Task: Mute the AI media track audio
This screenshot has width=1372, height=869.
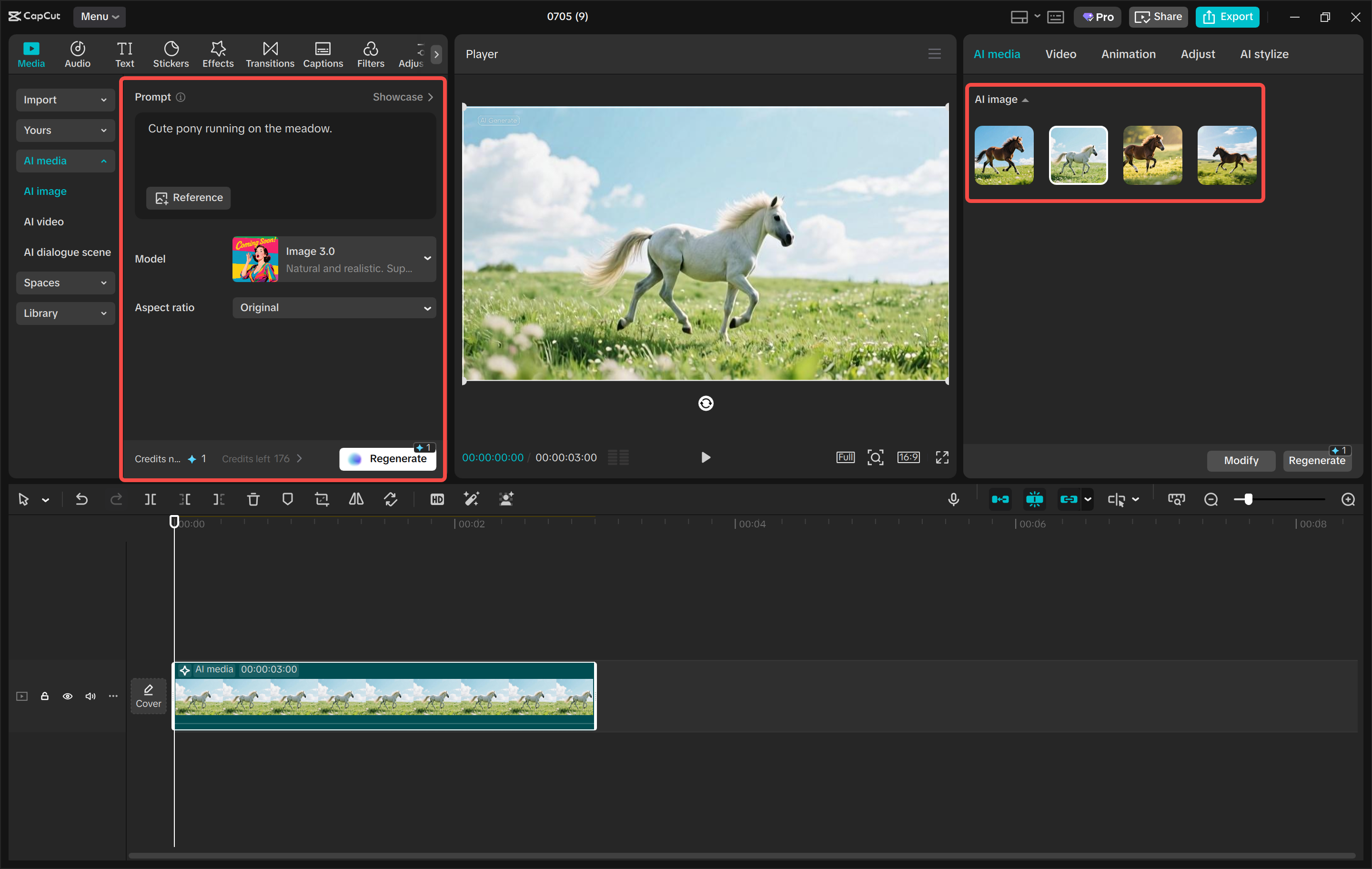Action: (90, 696)
